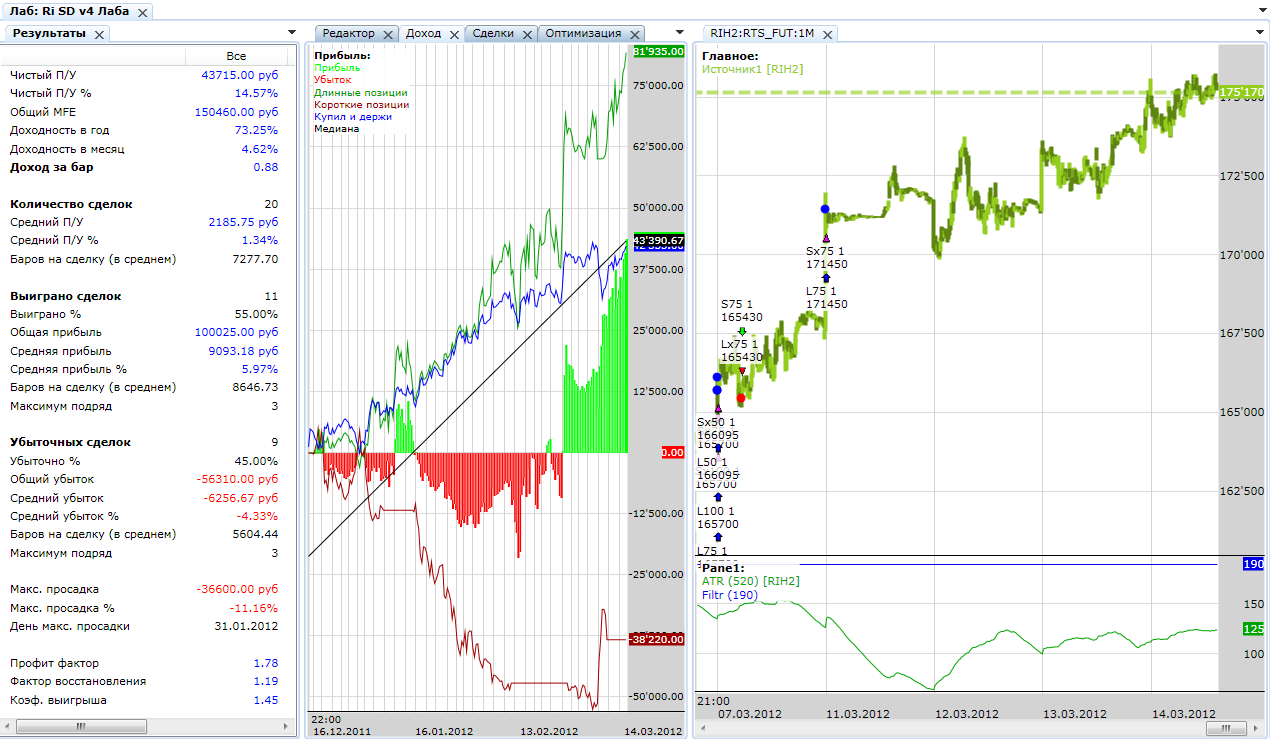
Task: Click the 'Главное:' pane title on chart
Action: [730, 56]
